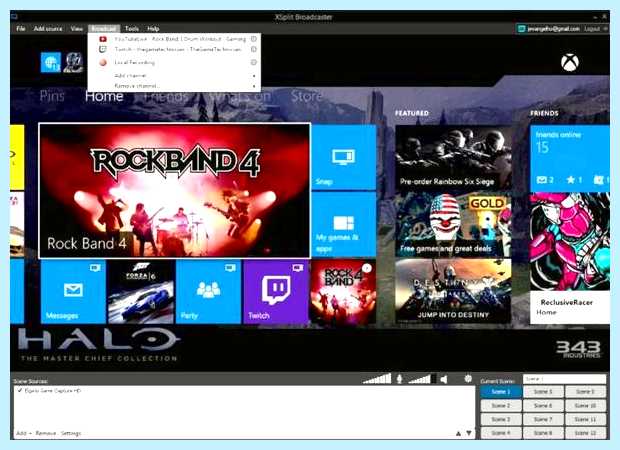Click the Messages tile in preview

point(73,292)
